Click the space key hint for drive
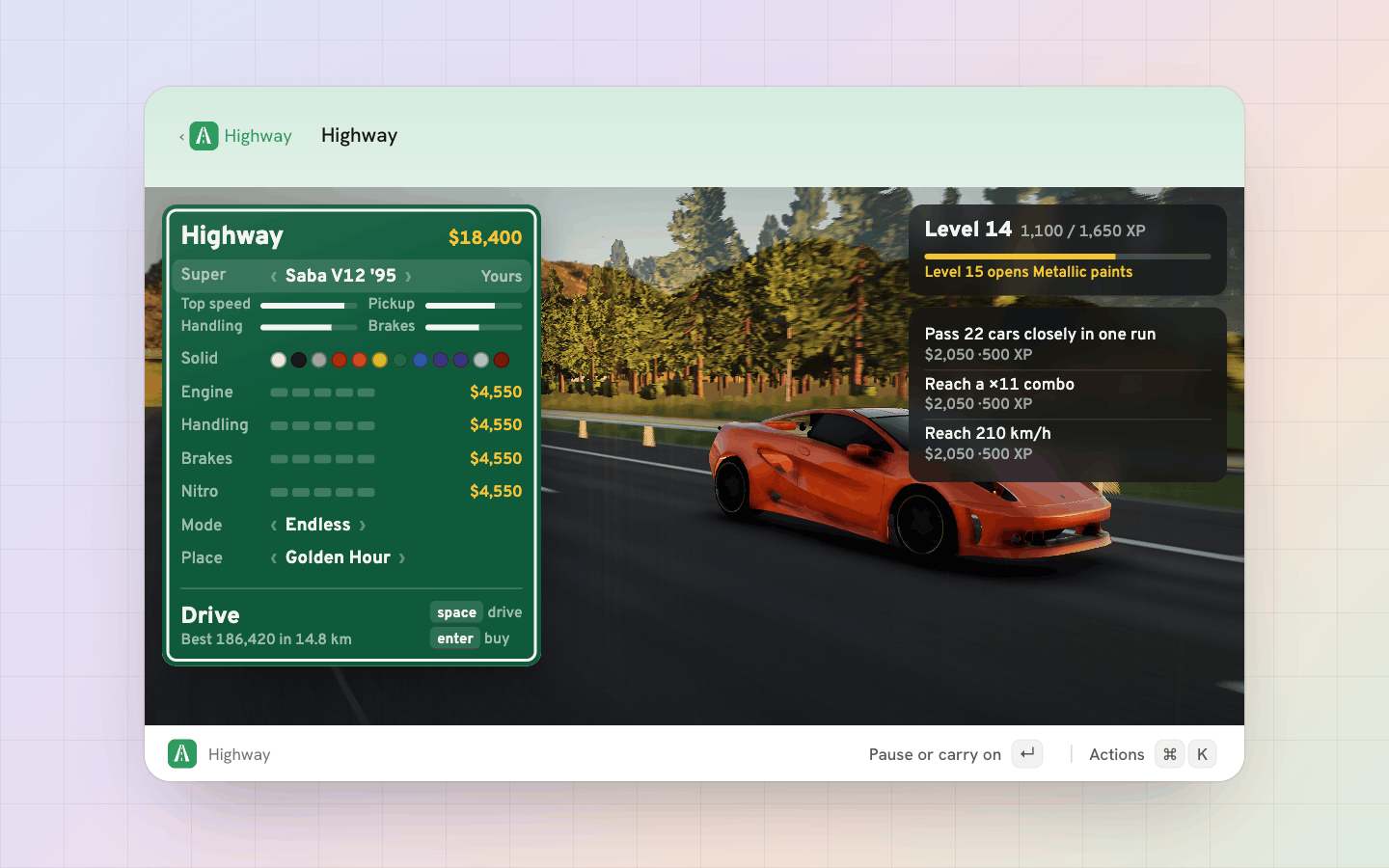This screenshot has width=1389, height=868. (456, 612)
